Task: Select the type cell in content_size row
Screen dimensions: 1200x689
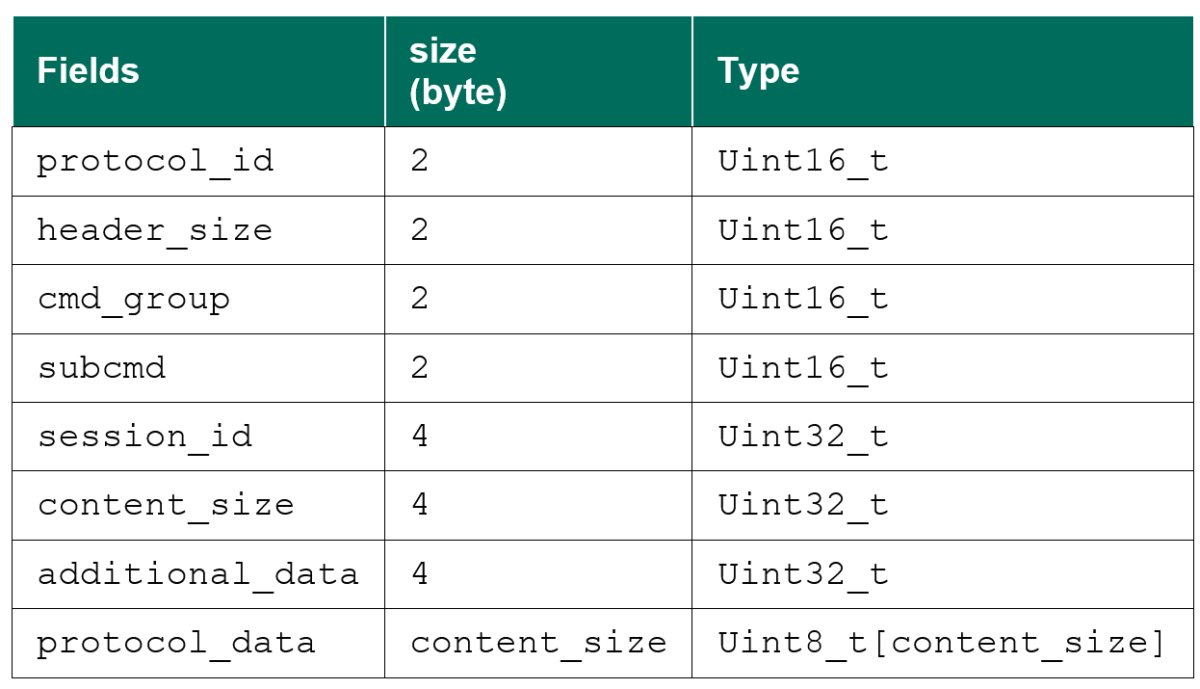Action: 803,505
